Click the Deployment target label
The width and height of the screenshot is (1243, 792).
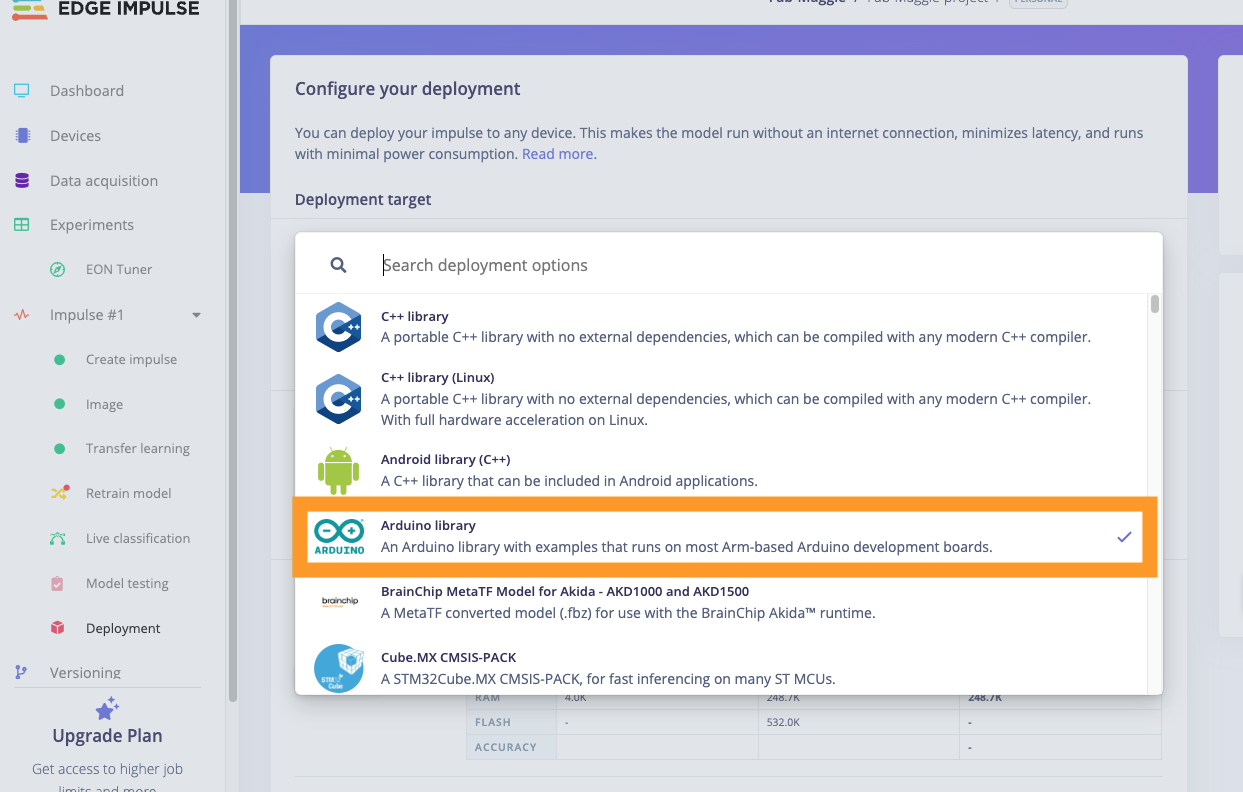(363, 200)
